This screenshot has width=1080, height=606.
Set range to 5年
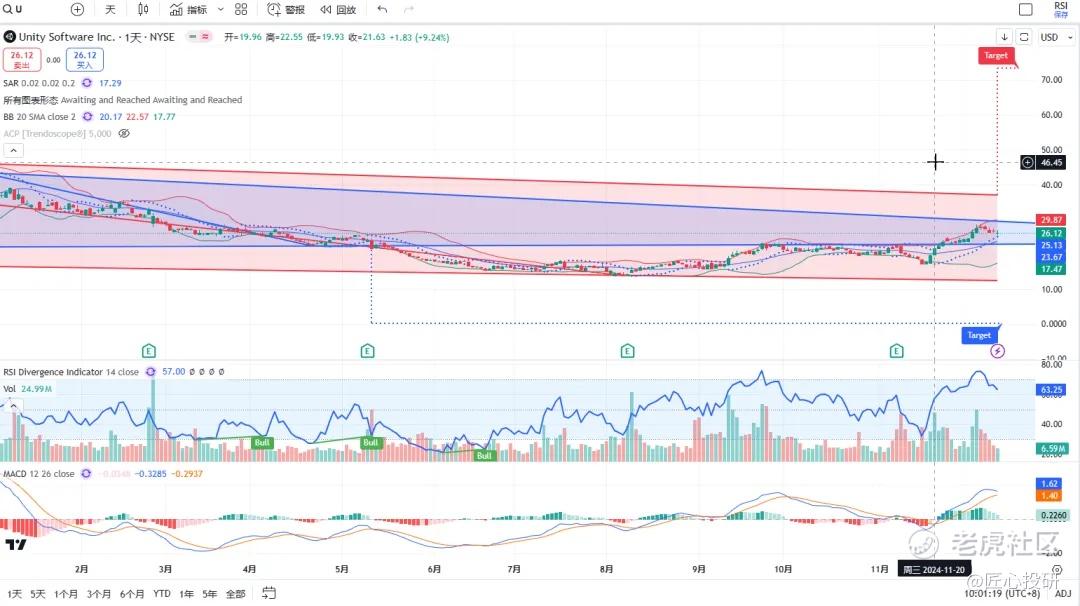click(x=209, y=594)
